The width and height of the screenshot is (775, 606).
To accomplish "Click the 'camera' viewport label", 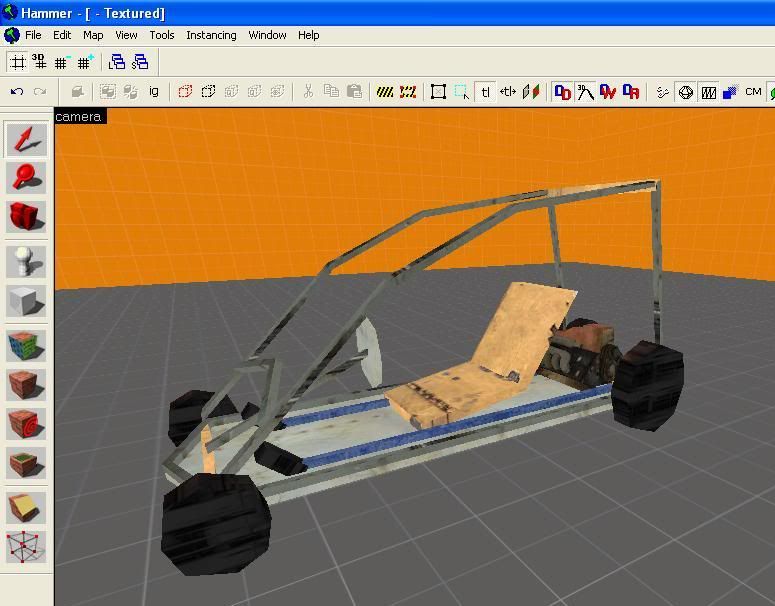I will coord(78,117).
